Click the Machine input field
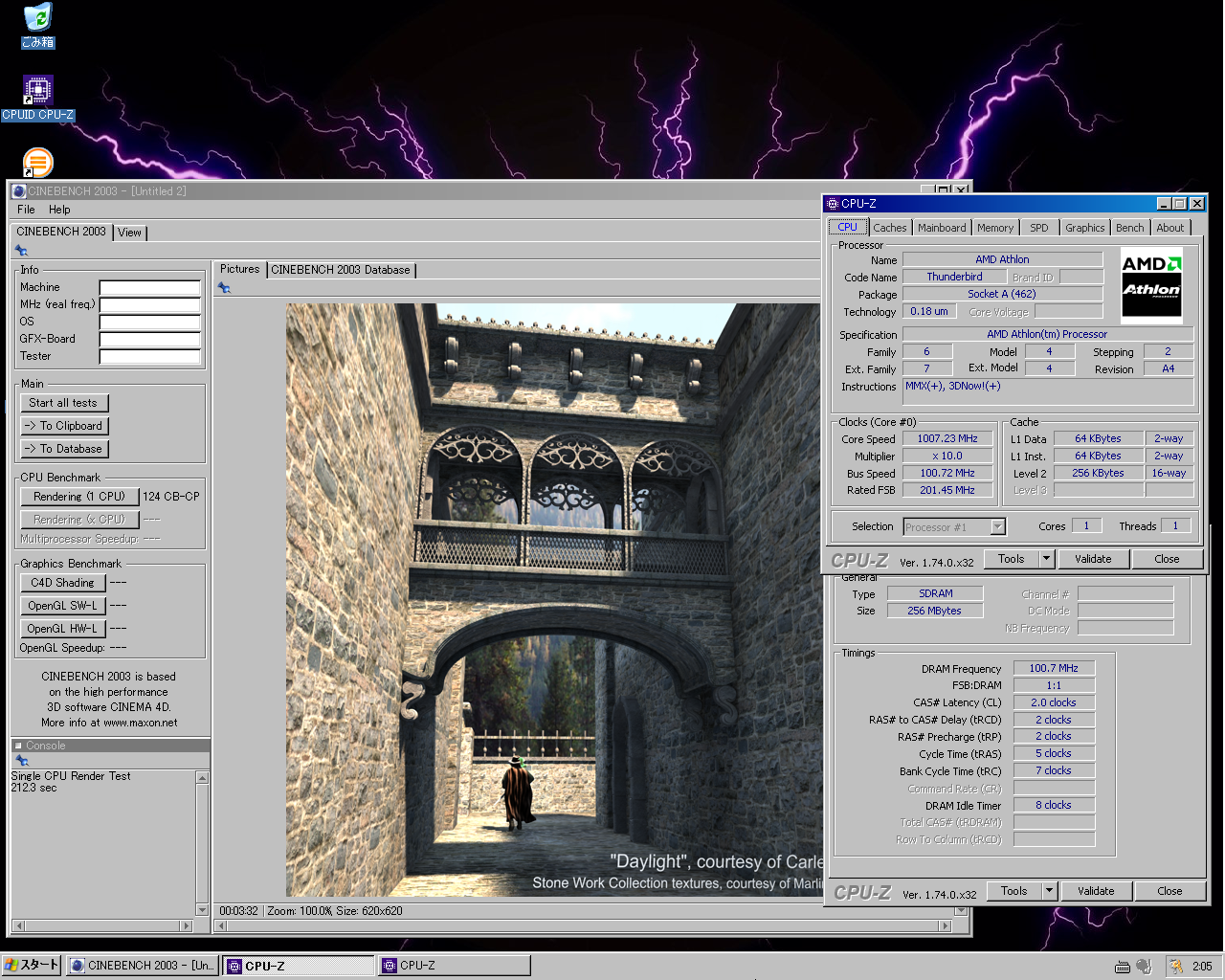Viewport: 1225px width, 980px height. 150,287
